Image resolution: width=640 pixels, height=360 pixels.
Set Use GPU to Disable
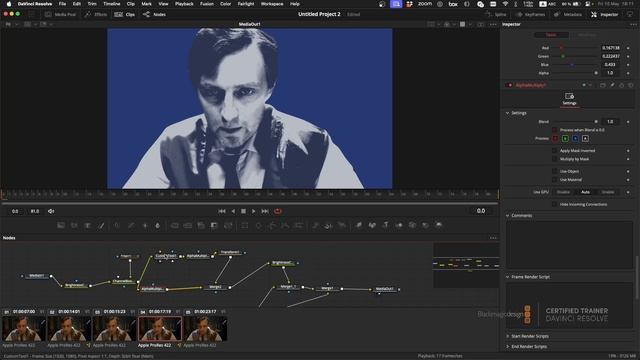(x=563, y=192)
